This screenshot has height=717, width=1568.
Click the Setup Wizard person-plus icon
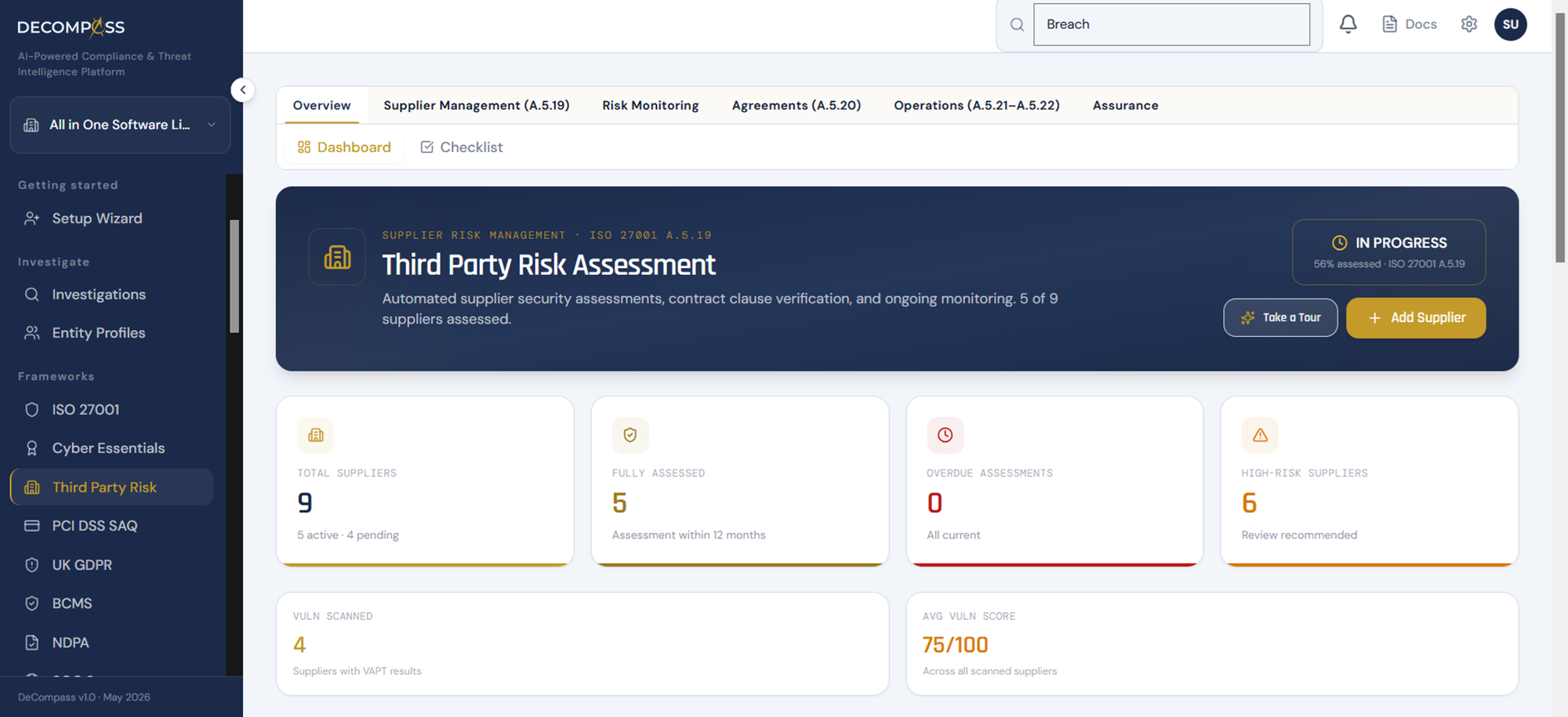click(32, 219)
